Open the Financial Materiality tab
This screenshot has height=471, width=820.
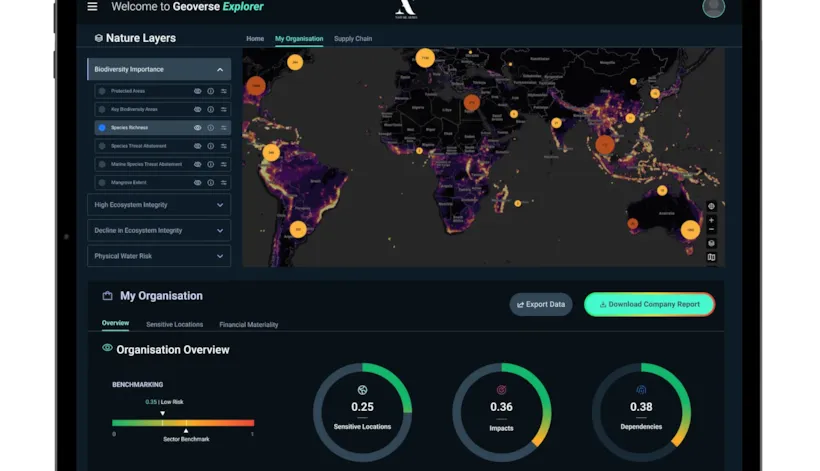click(249, 325)
